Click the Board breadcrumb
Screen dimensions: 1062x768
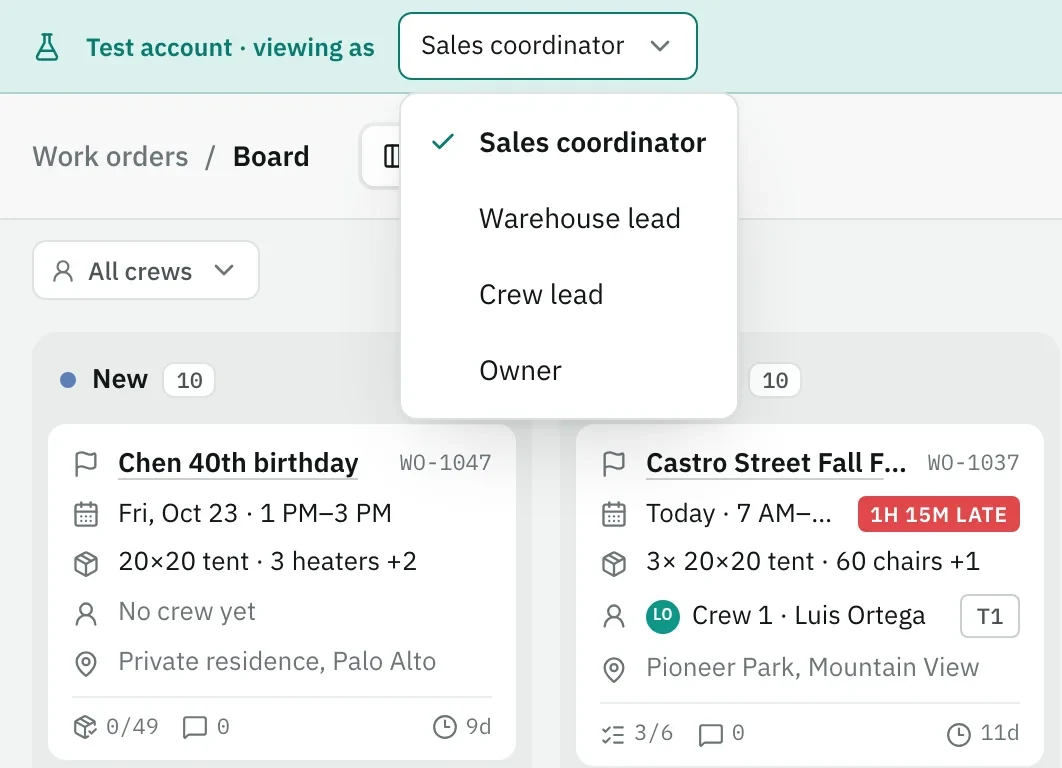[x=271, y=156]
